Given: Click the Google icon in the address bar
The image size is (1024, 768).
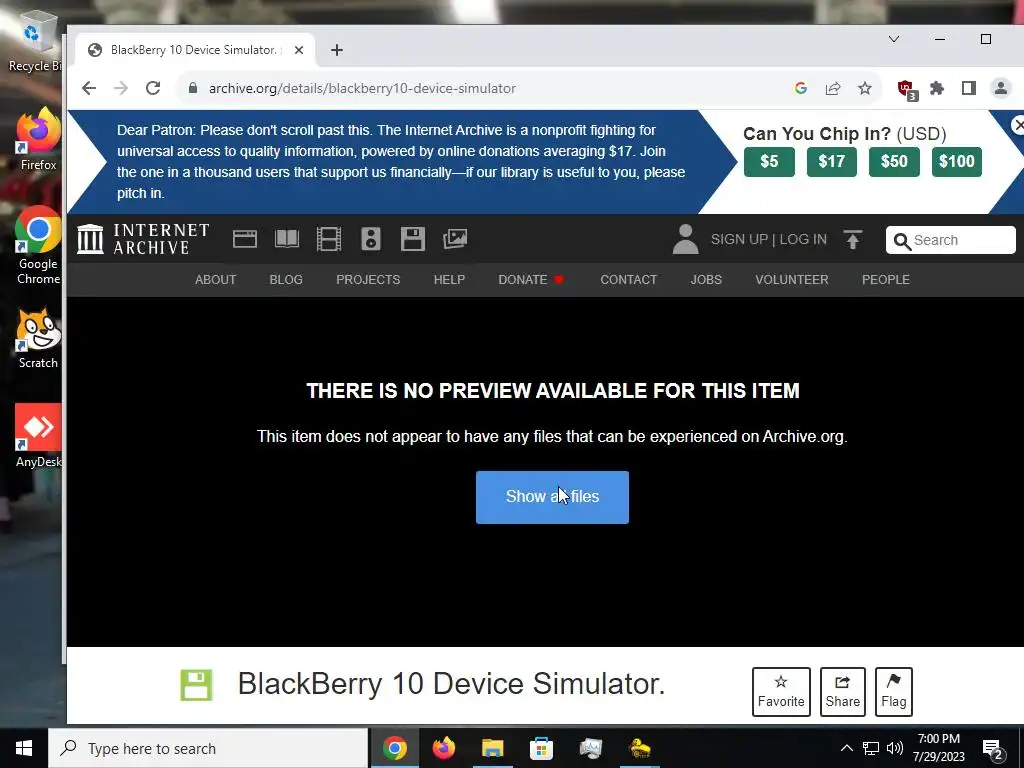Looking at the screenshot, I should (801, 88).
